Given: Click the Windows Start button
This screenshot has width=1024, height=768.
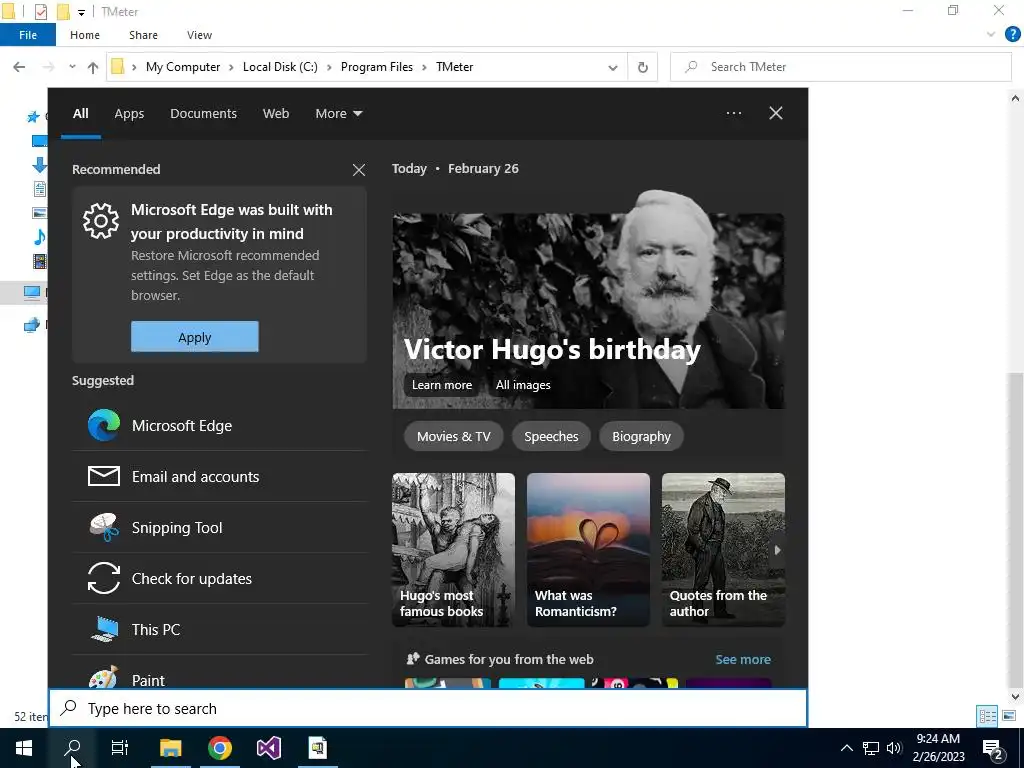Looking at the screenshot, I should click(x=24, y=748).
